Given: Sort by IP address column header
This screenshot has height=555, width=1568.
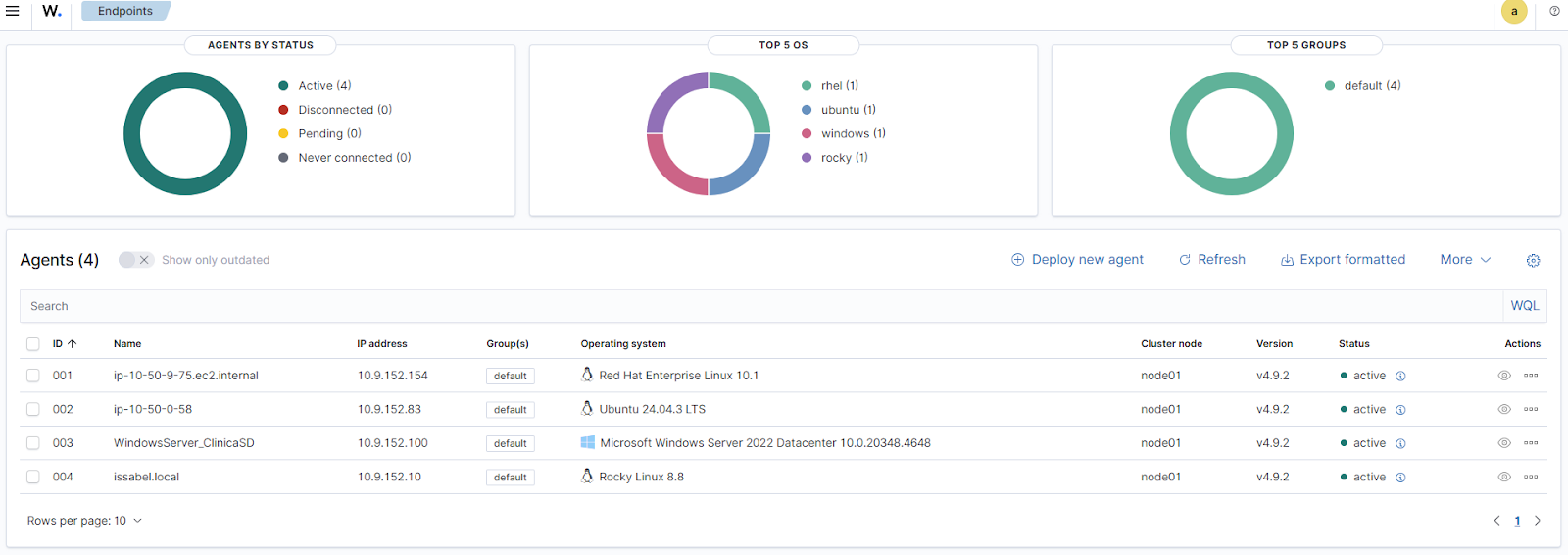Looking at the screenshot, I should point(382,344).
